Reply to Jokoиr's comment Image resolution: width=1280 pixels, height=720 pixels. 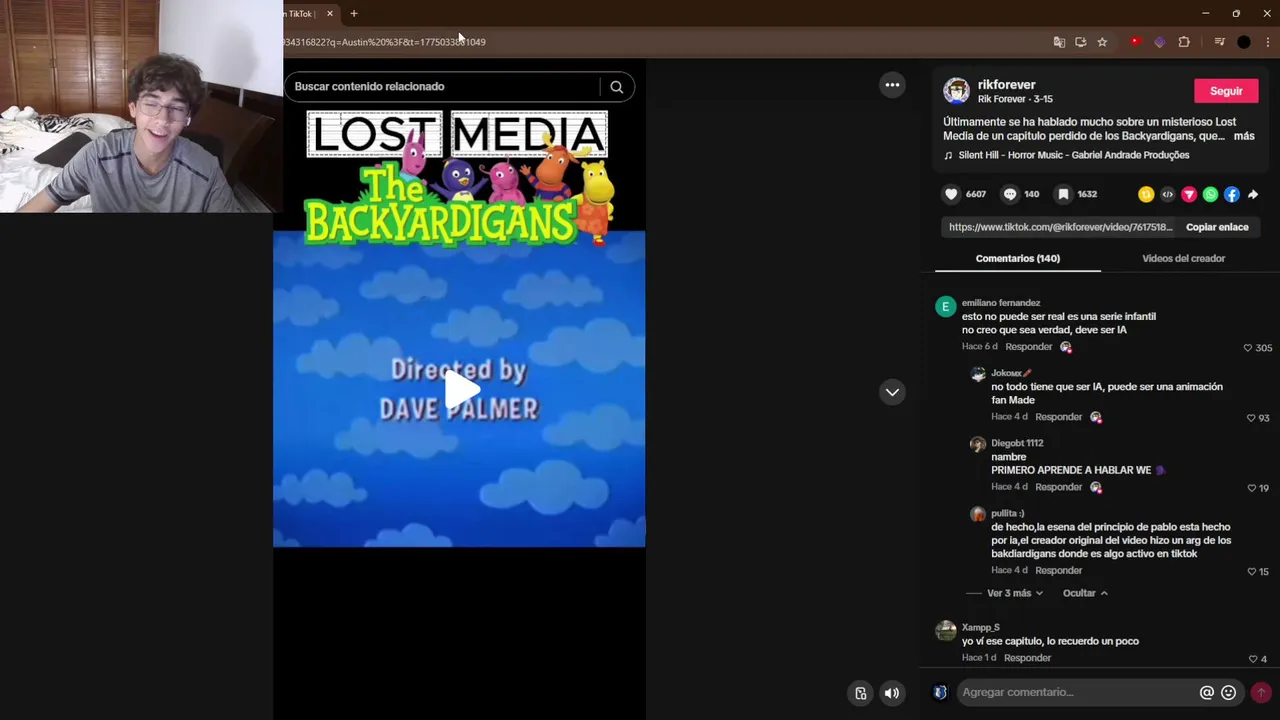[1059, 417]
